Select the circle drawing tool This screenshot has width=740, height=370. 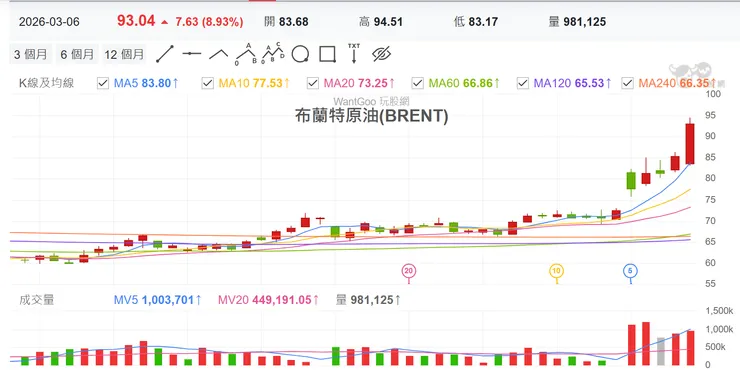pyautogui.click(x=300, y=54)
